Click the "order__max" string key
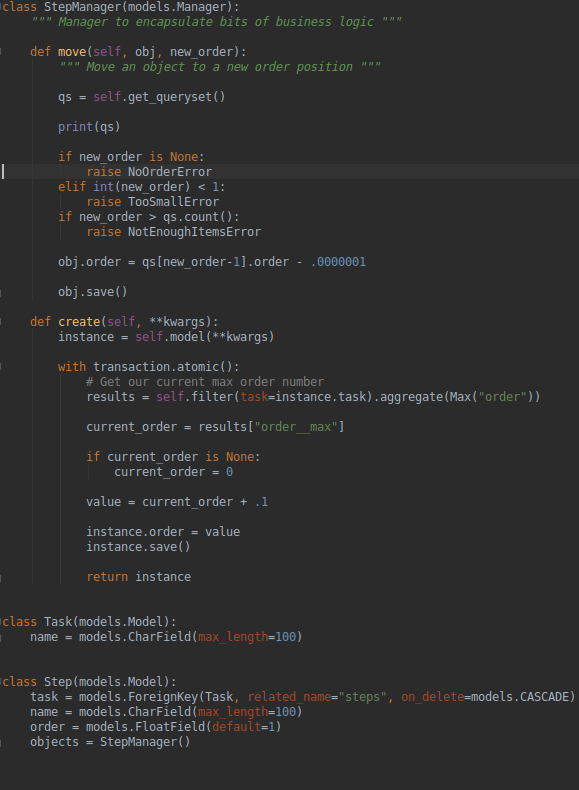Viewport: 579px width, 790px height. click(299, 427)
